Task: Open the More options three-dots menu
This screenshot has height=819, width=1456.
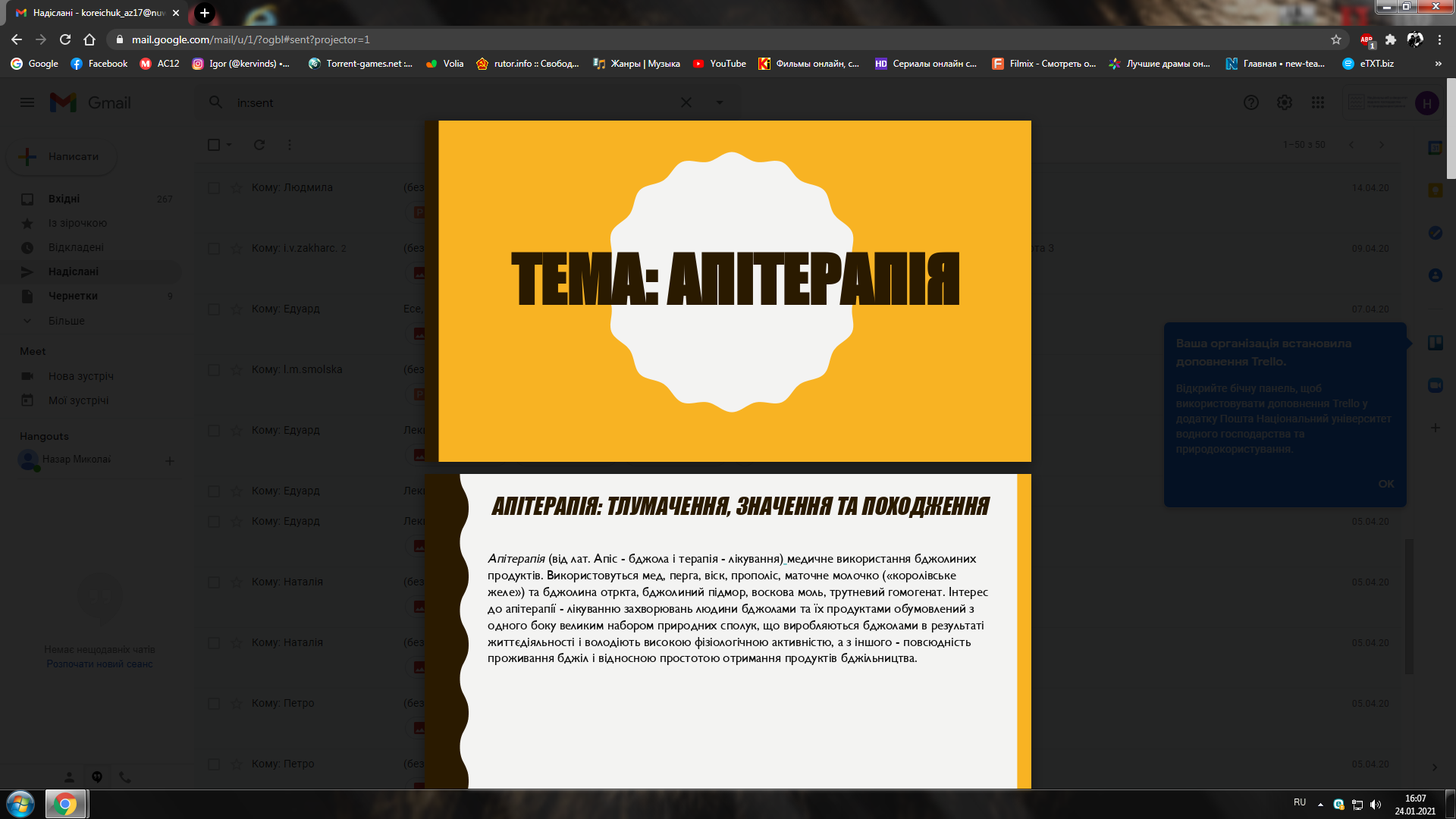Action: click(290, 145)
